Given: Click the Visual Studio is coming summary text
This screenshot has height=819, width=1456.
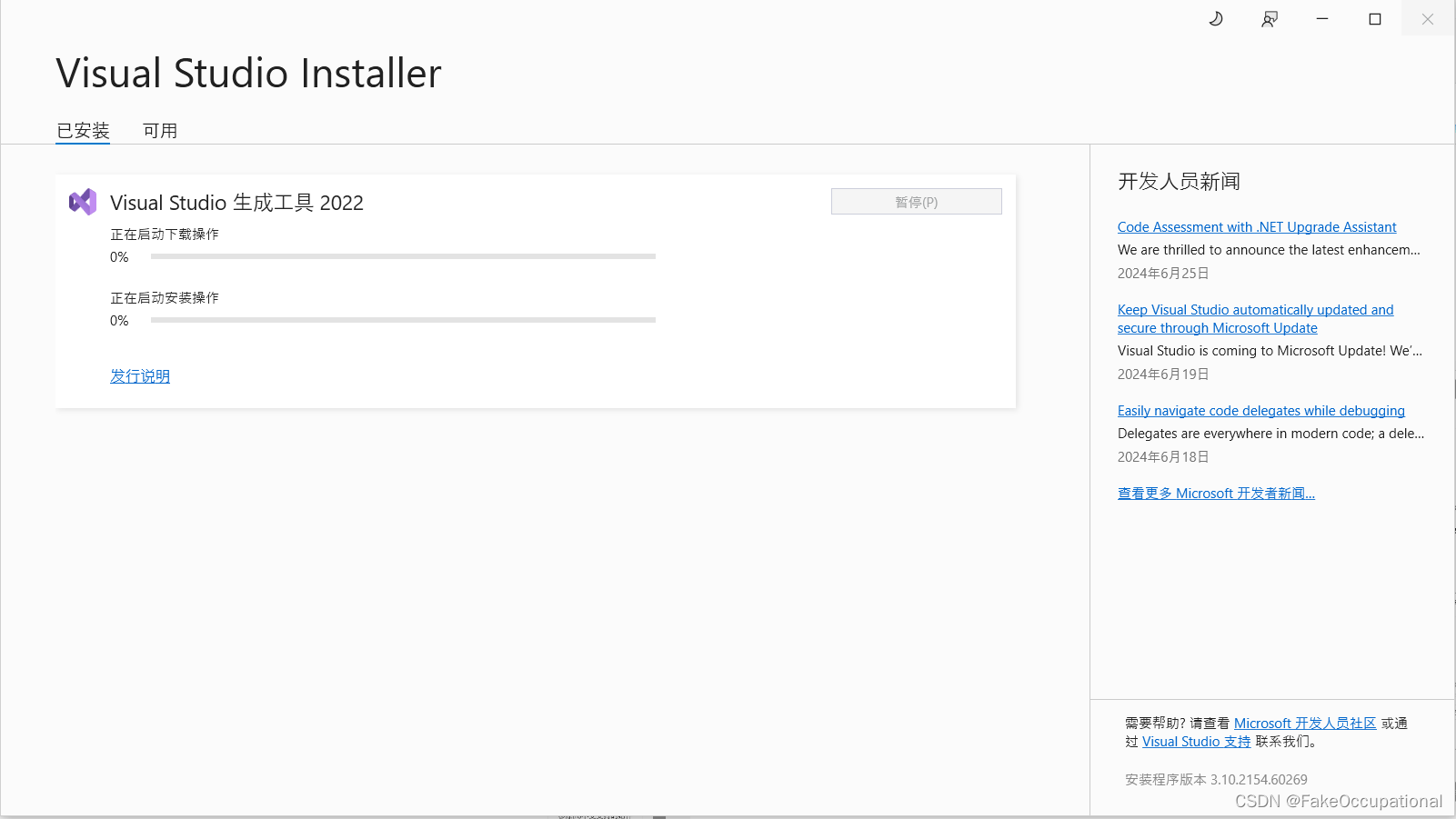Looking at the screenshot, I should 1270,351.
